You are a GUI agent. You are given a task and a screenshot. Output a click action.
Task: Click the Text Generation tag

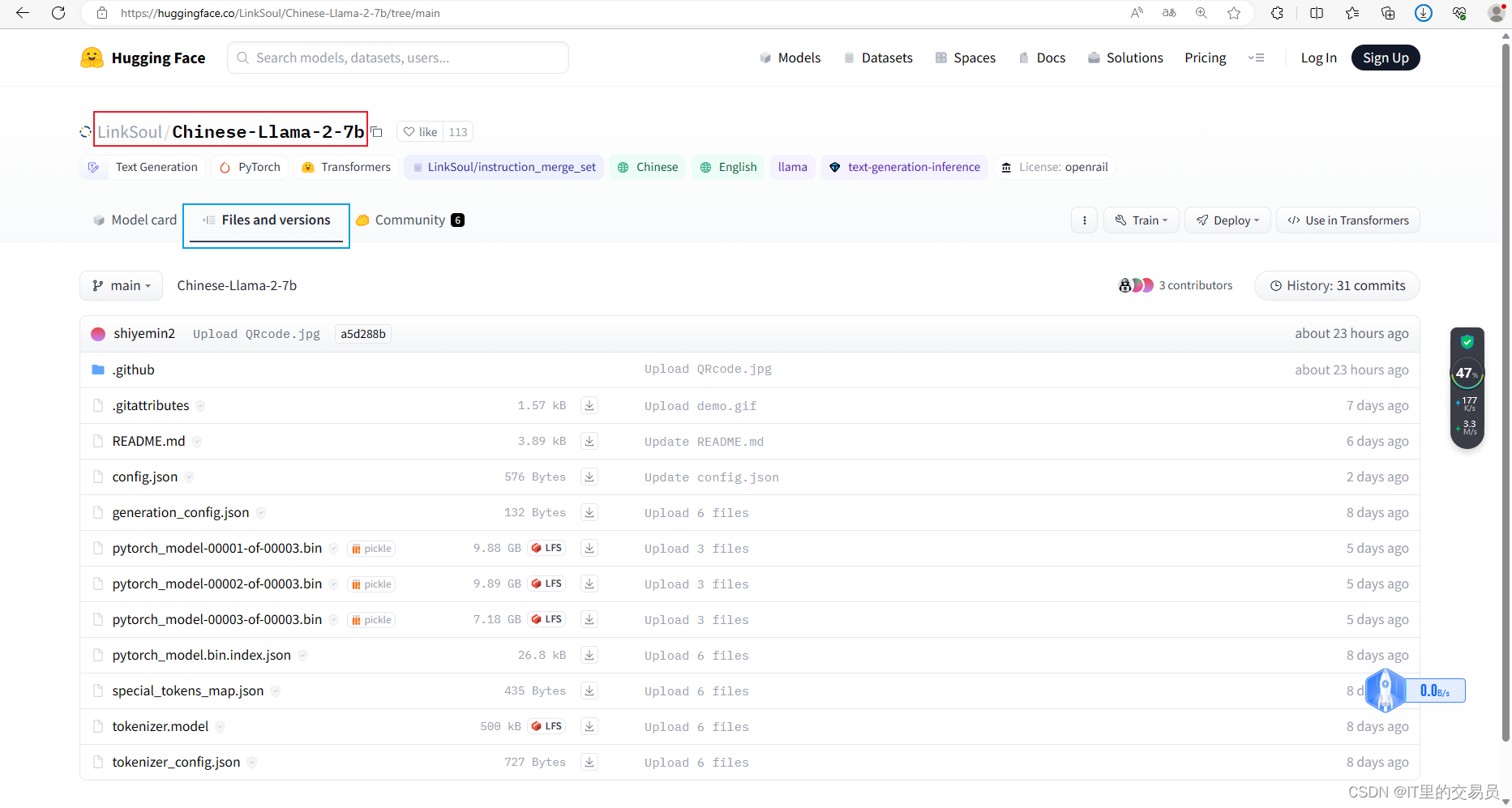[x=143, y=167]
